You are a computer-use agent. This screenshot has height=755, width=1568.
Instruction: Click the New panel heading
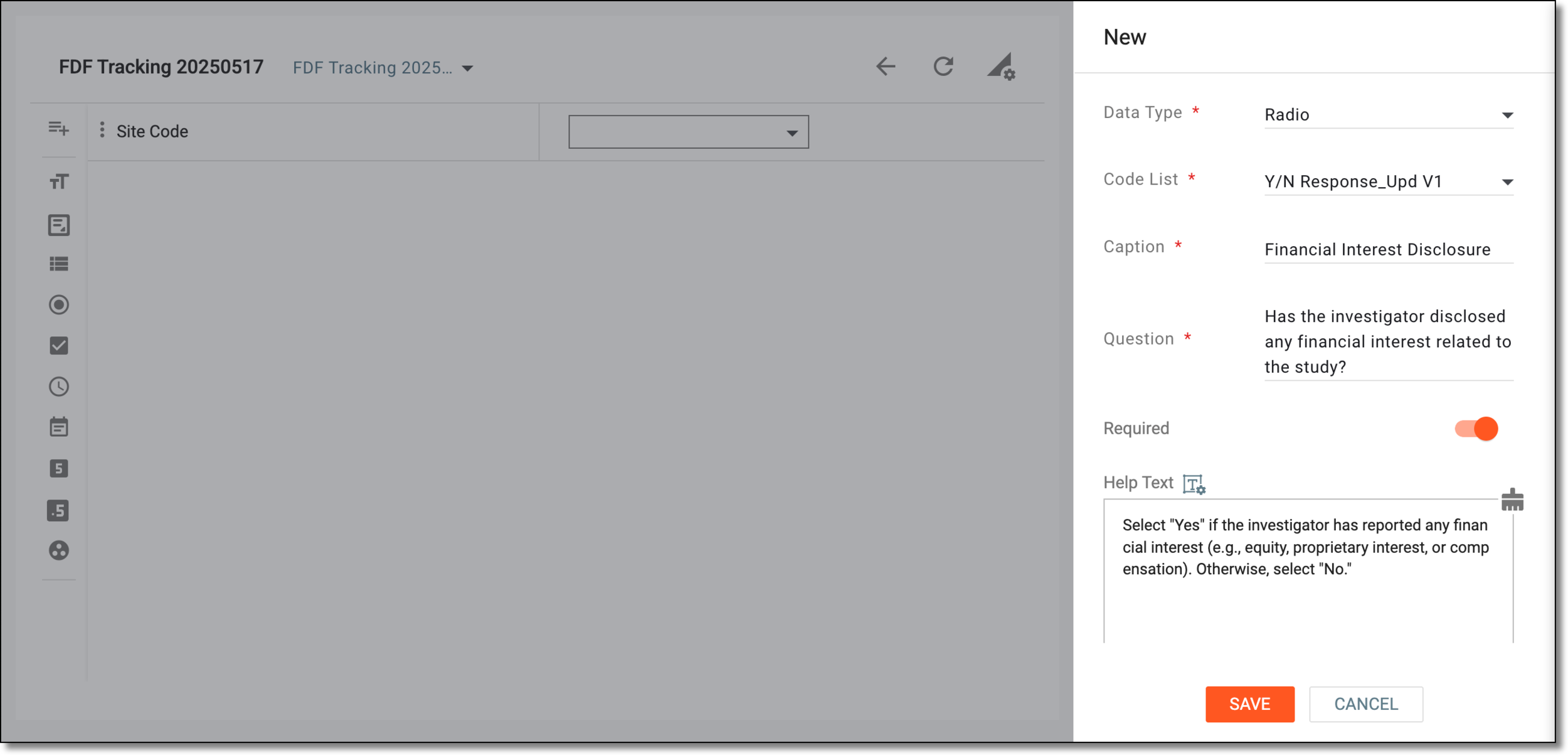(x=1125, y=37)
